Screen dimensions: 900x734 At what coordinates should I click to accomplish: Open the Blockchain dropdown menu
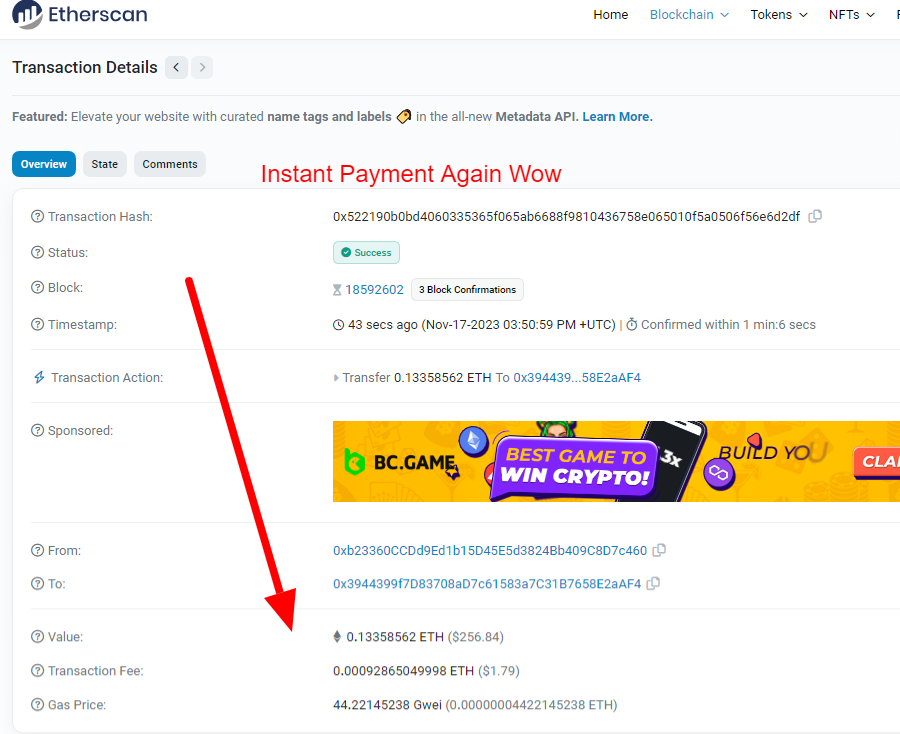point(689,14)
